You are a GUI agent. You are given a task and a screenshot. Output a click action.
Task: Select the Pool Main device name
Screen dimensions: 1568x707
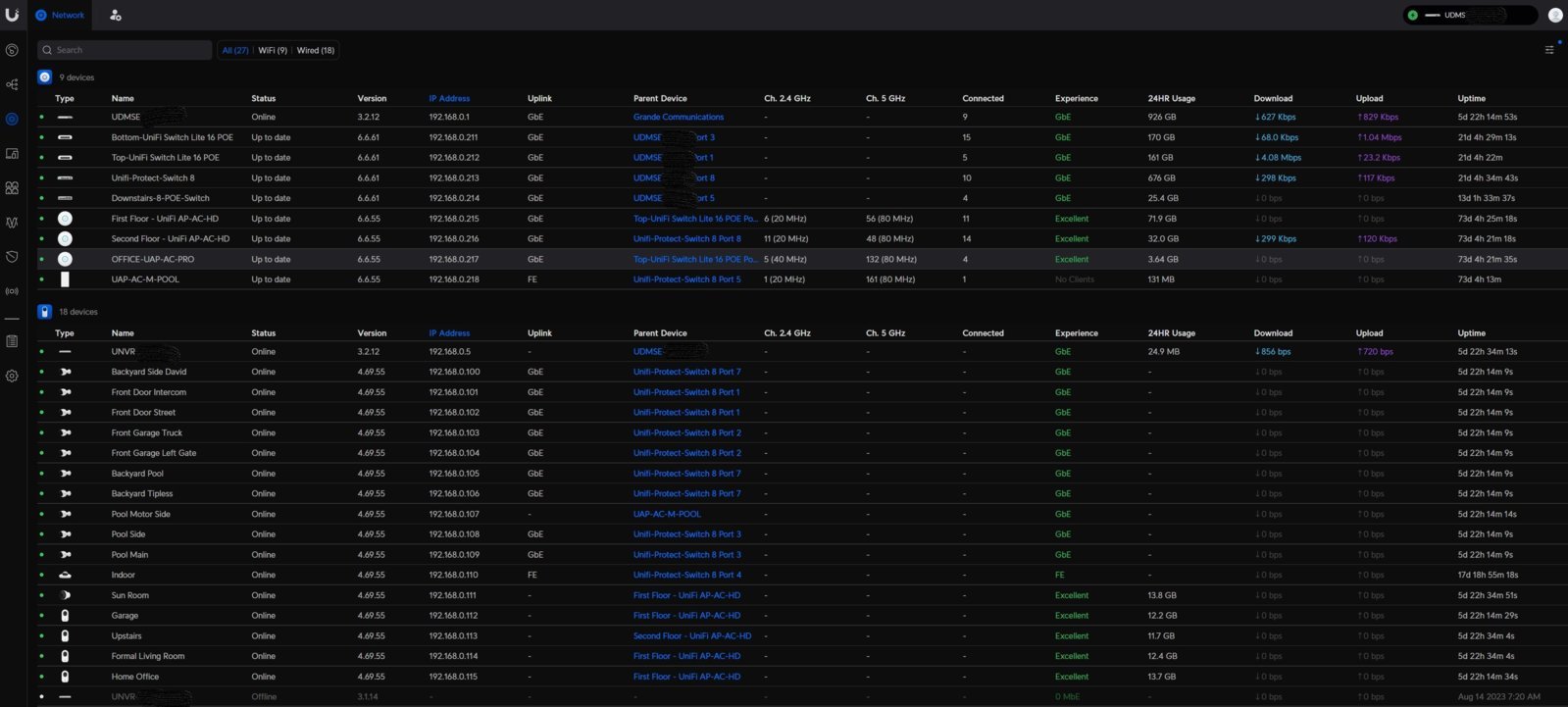(129, 555)
